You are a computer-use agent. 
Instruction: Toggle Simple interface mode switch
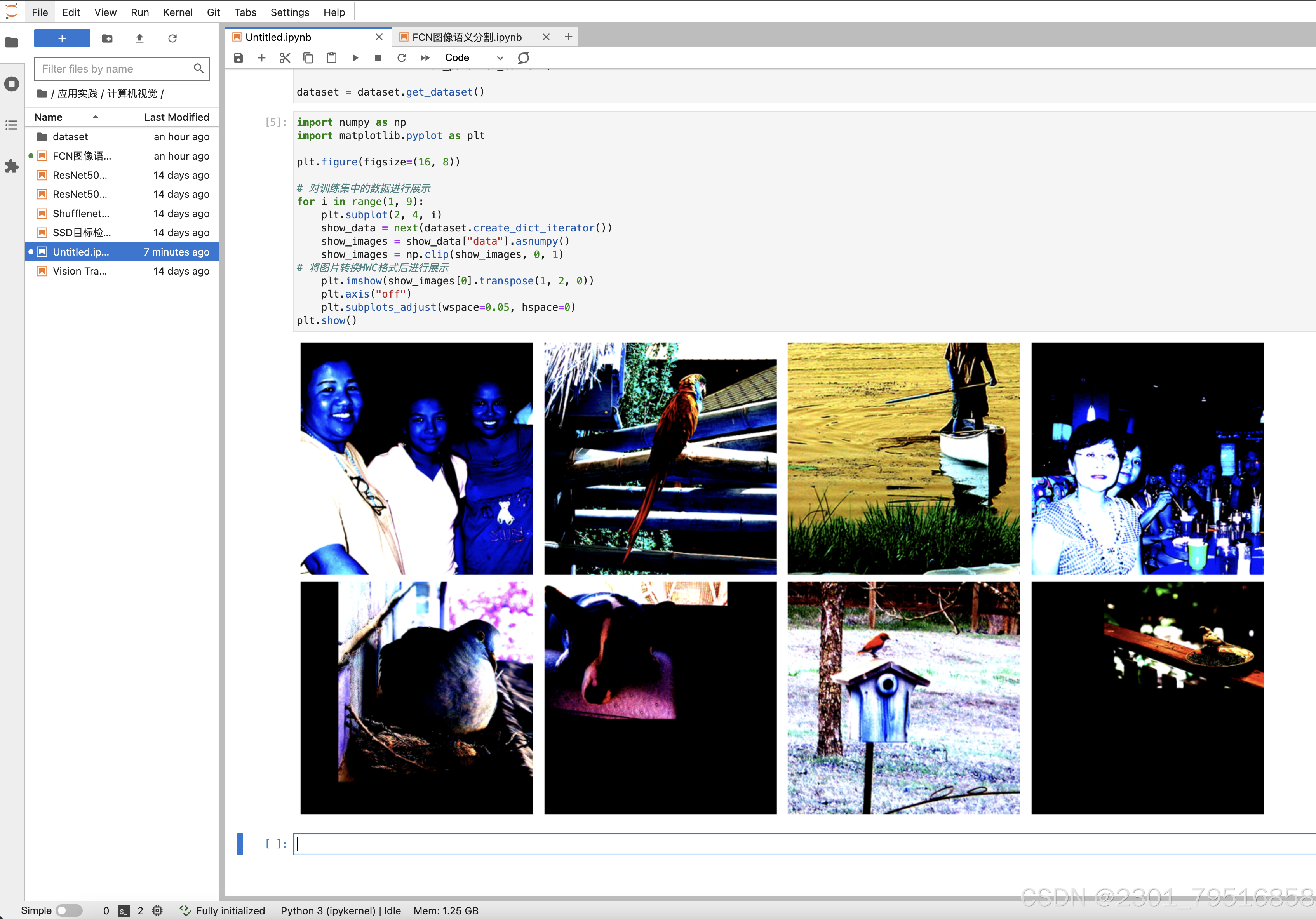70,910
